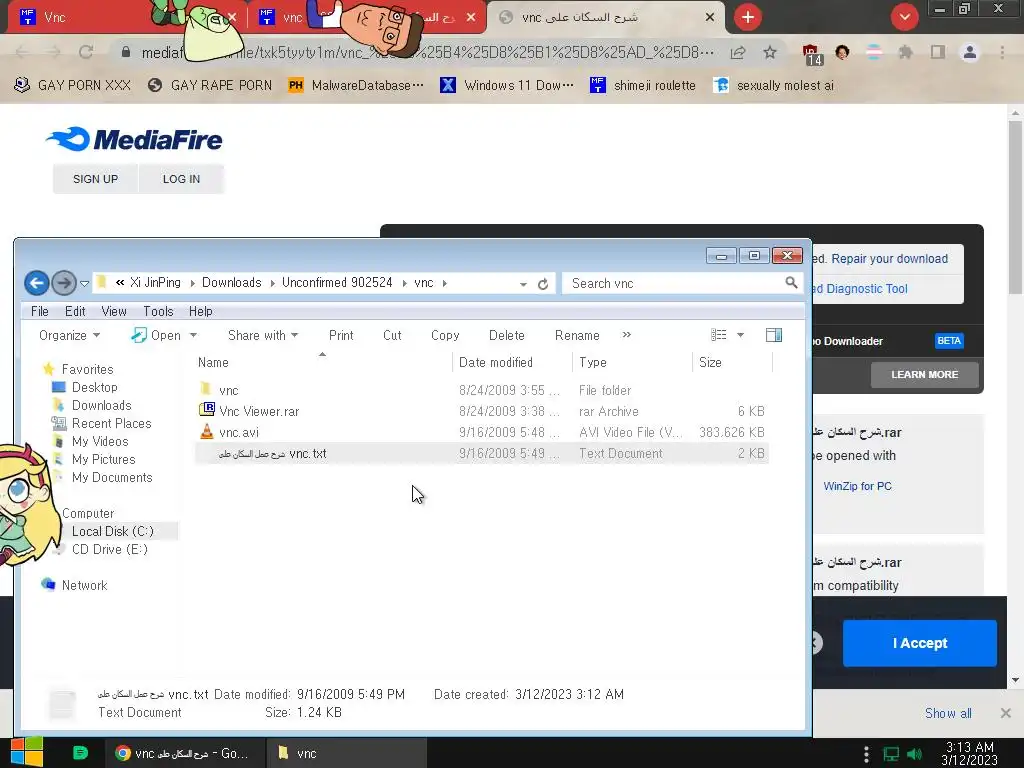
Task: Open MalwareDatabase bookmark
Action: click(356, 85)
